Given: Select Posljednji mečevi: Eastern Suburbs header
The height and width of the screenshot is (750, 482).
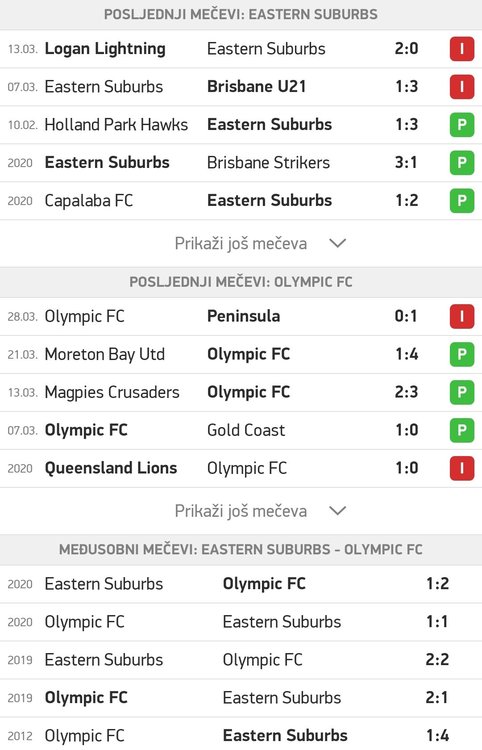Looking at the screenshot, I should [x=241, y=14].
